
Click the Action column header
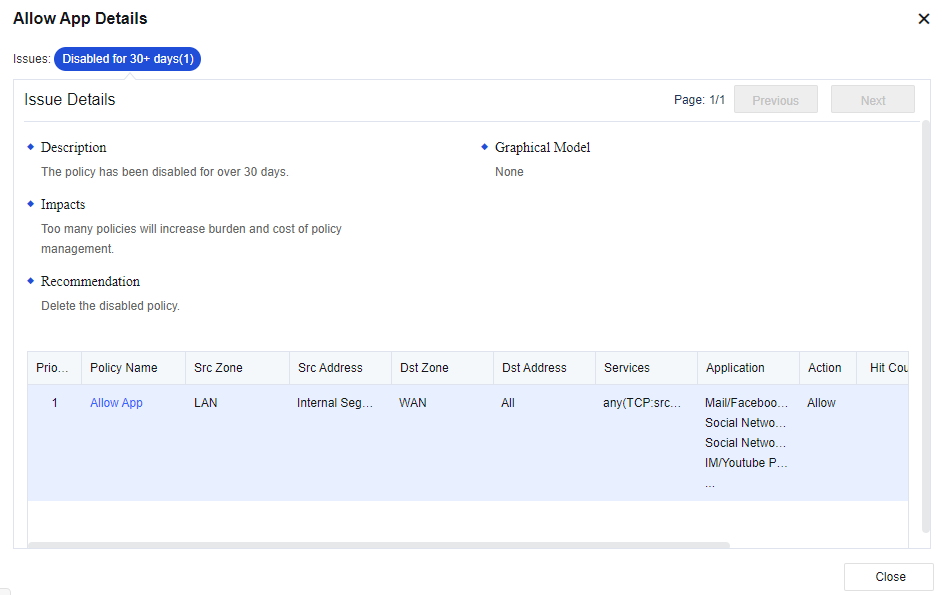[824, 368]
